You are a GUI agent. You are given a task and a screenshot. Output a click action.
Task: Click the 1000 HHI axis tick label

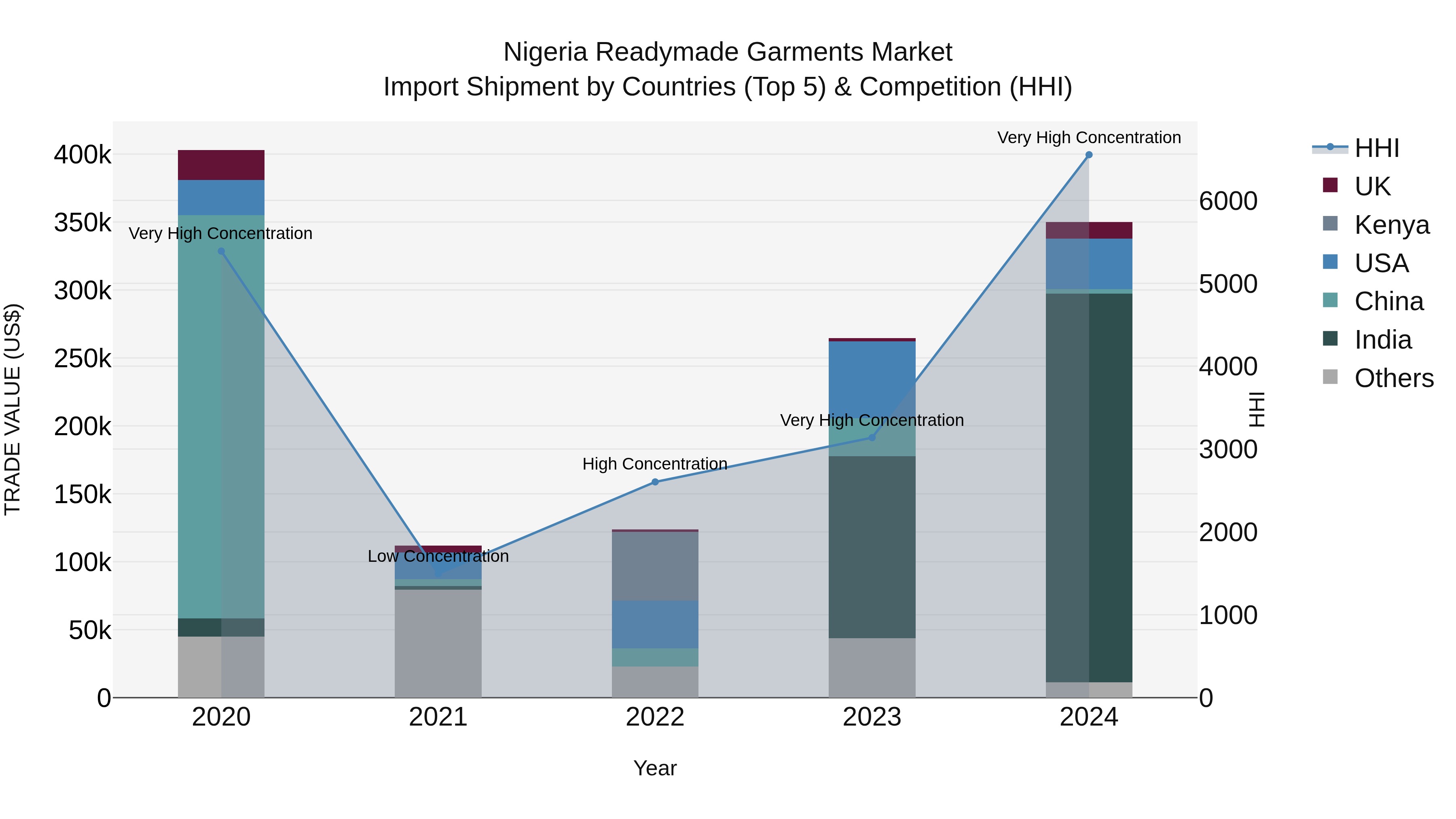1228,615
